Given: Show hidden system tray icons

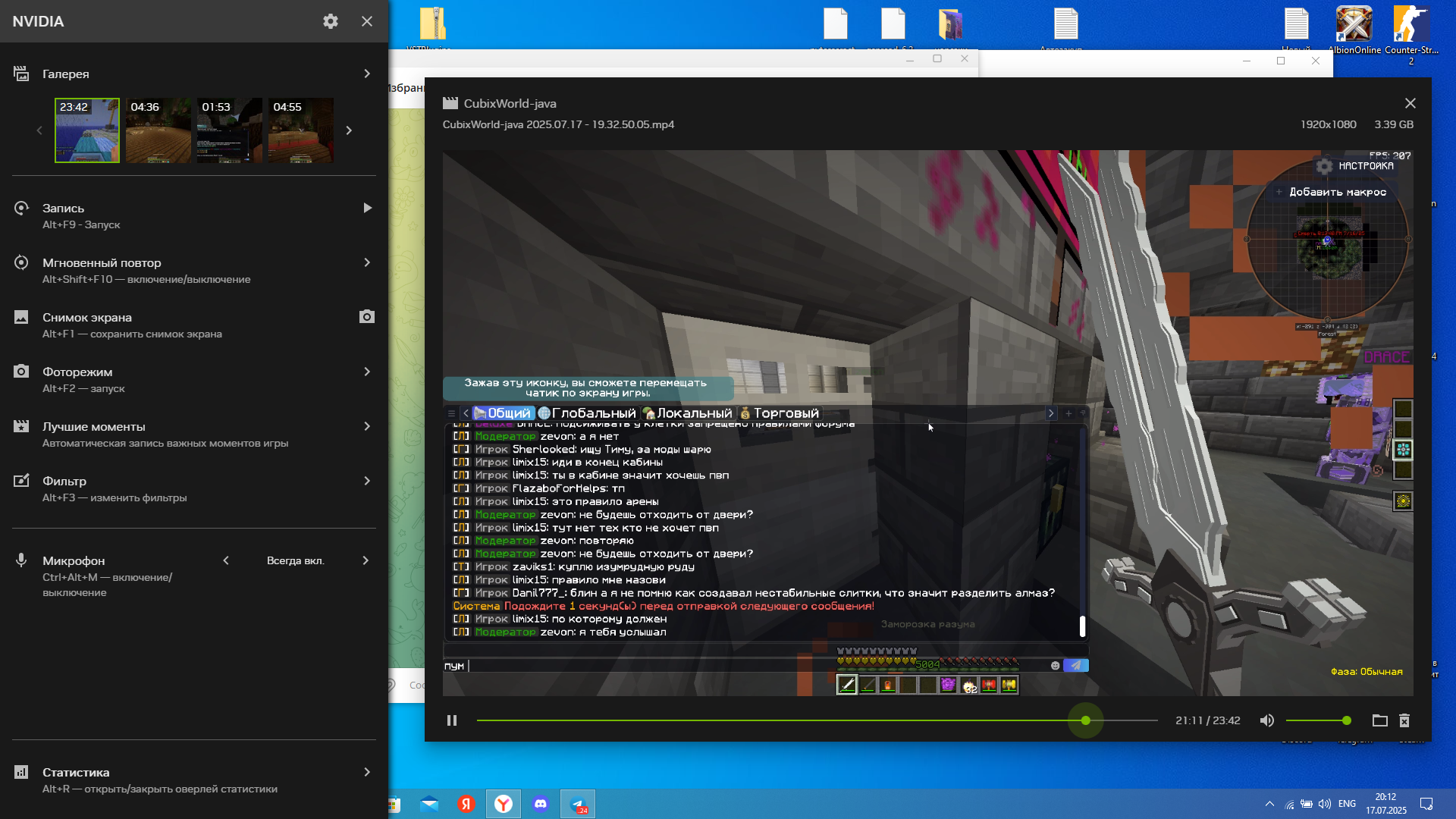Looking at the screenshot, I should (1269, 804).
